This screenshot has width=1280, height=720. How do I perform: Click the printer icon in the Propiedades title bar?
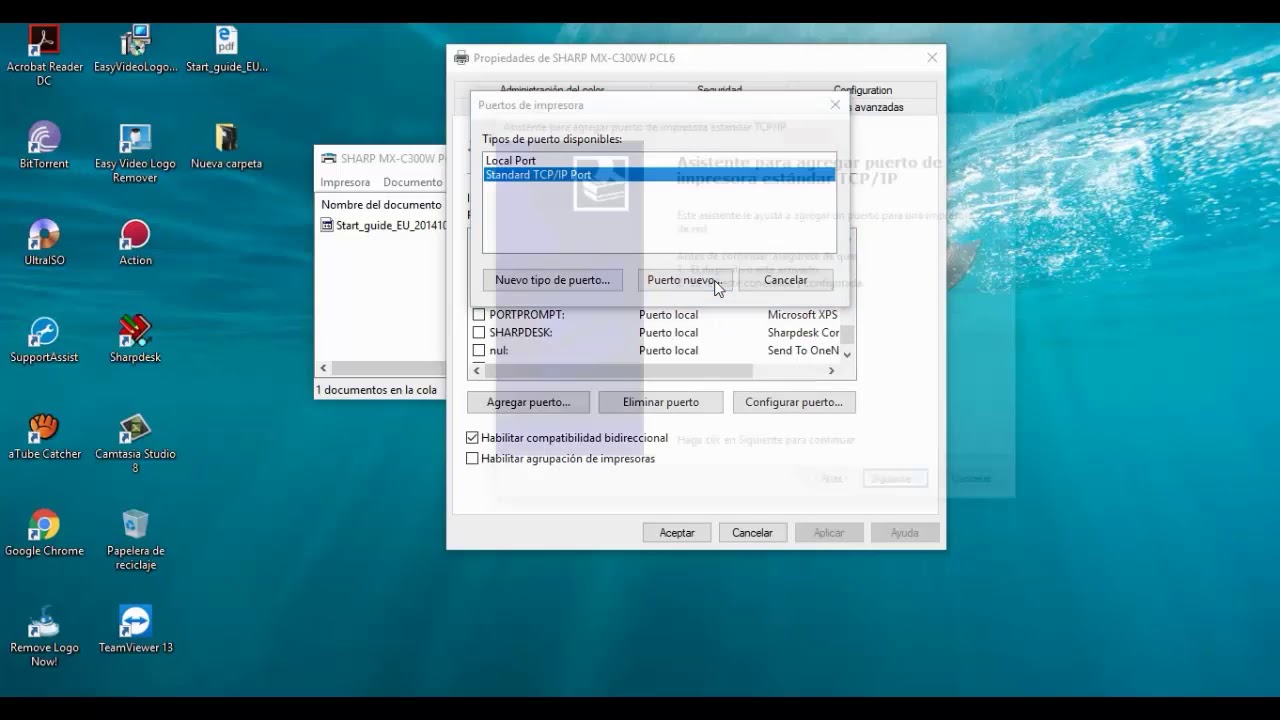click(x=461, y=58)
